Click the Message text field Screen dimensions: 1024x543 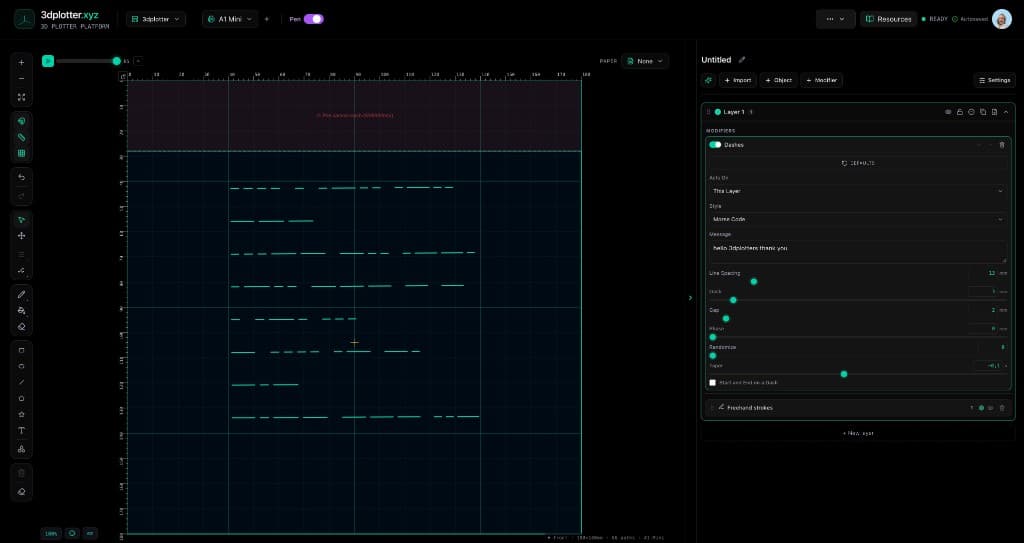point(857,252)
